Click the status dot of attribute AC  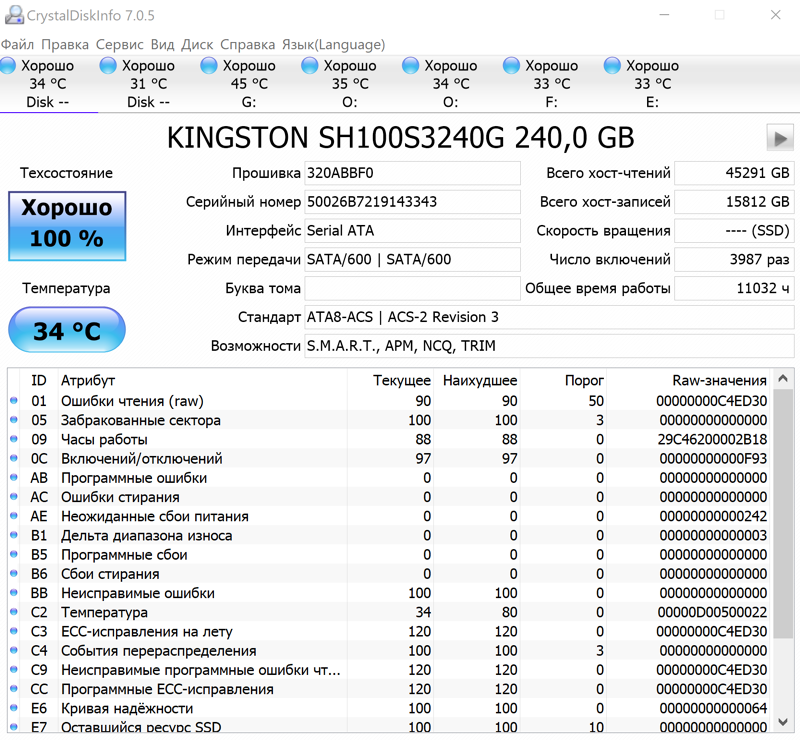(x=14, y=497)
